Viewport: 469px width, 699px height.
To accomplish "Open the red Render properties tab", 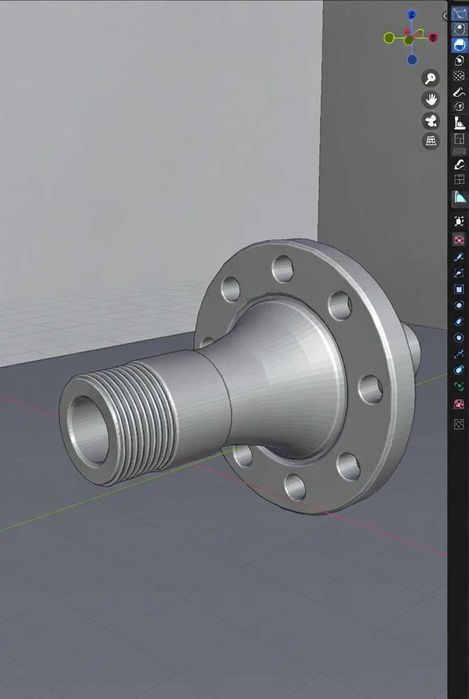I will click(x=459, y=240).
